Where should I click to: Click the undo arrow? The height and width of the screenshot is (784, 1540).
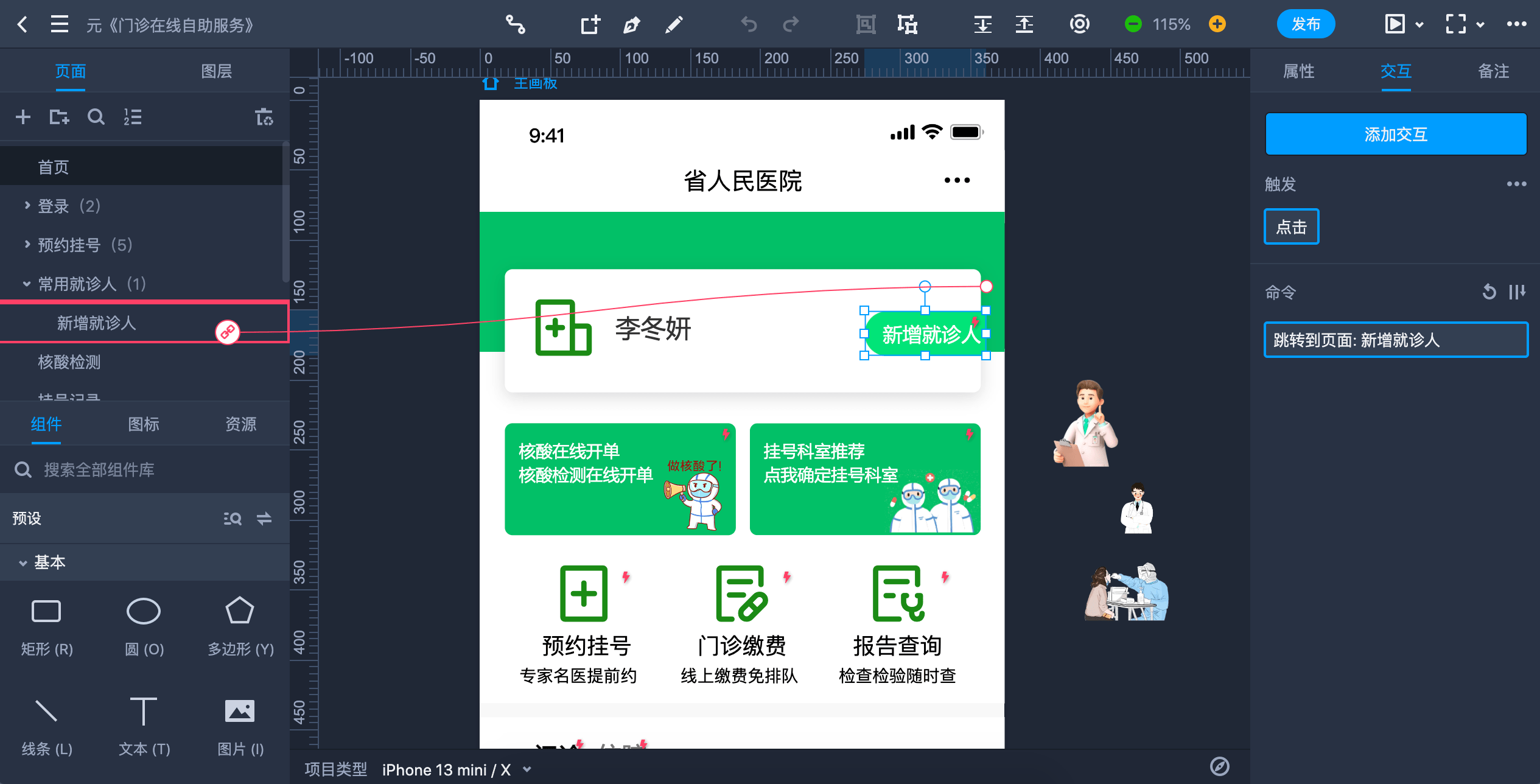pos(749,24)
